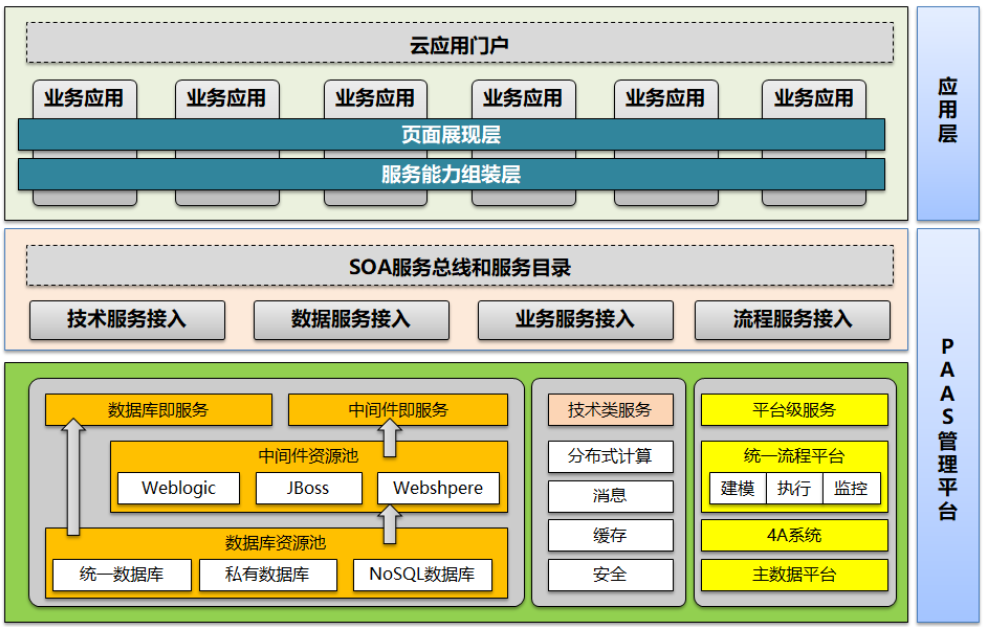984x627 pixels.
Task: Select the 消息 service block
Action: click(610, 496)
